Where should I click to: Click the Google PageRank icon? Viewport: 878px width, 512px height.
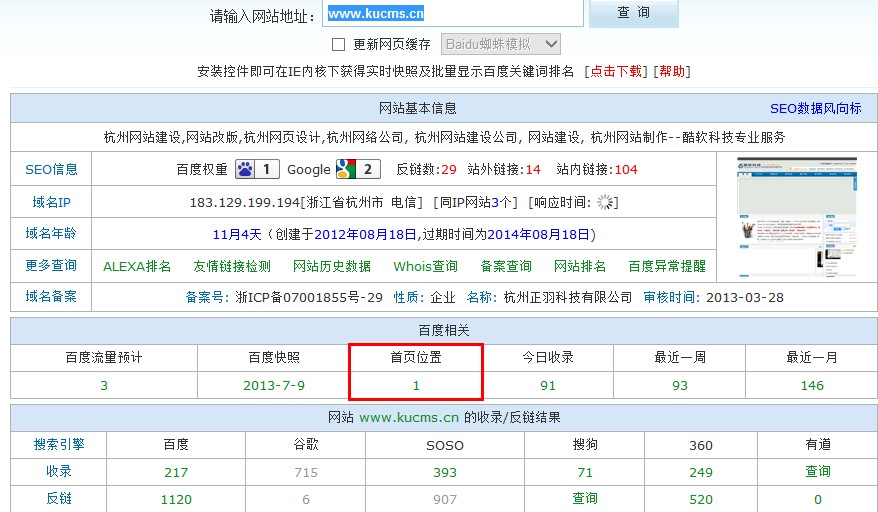(358, 169)
